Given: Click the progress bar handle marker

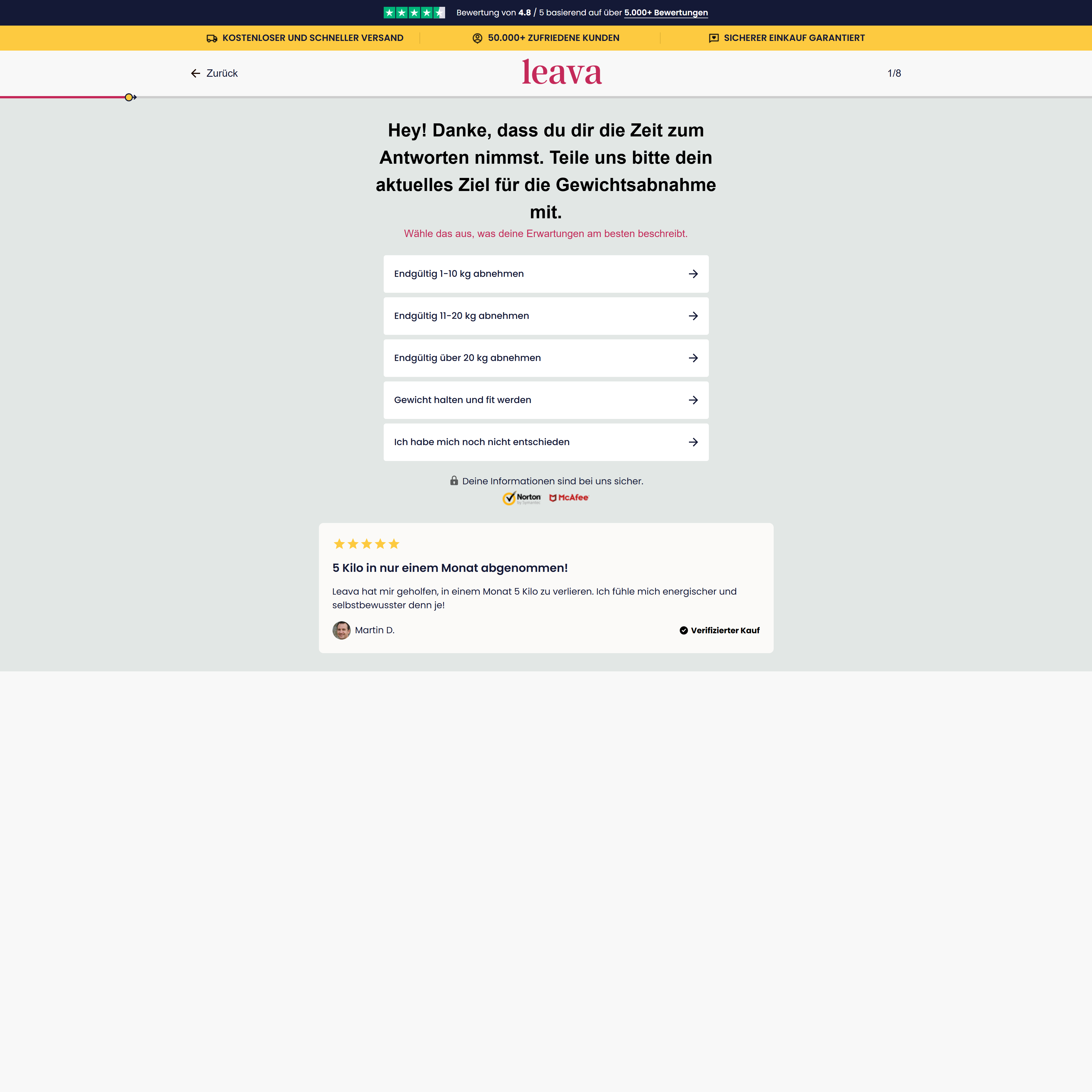Looking at the screenshot, I should (129, 97).
